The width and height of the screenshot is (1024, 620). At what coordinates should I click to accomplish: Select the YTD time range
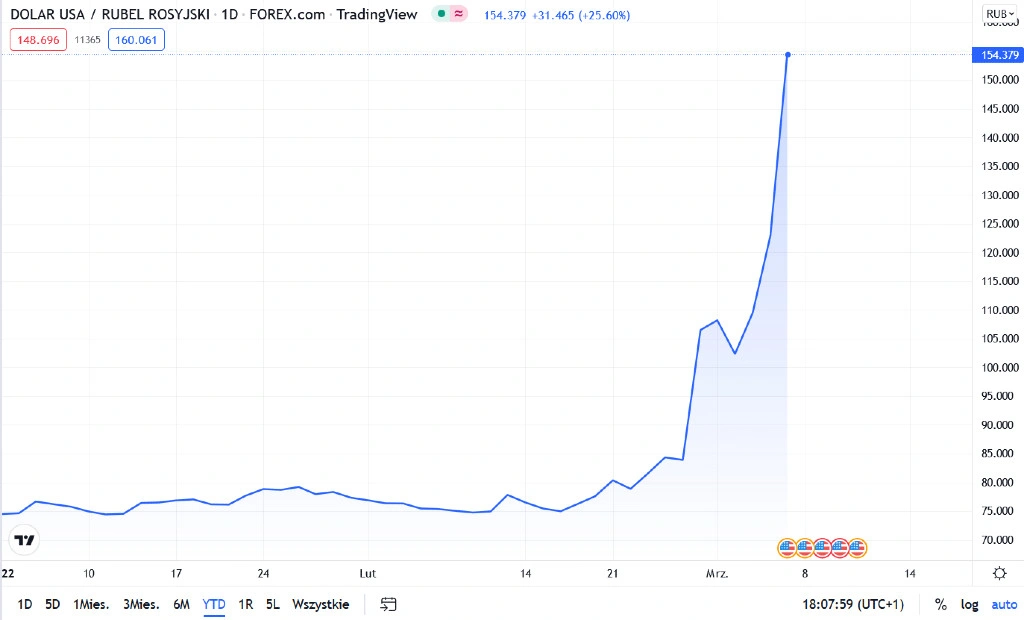(214, 604)
